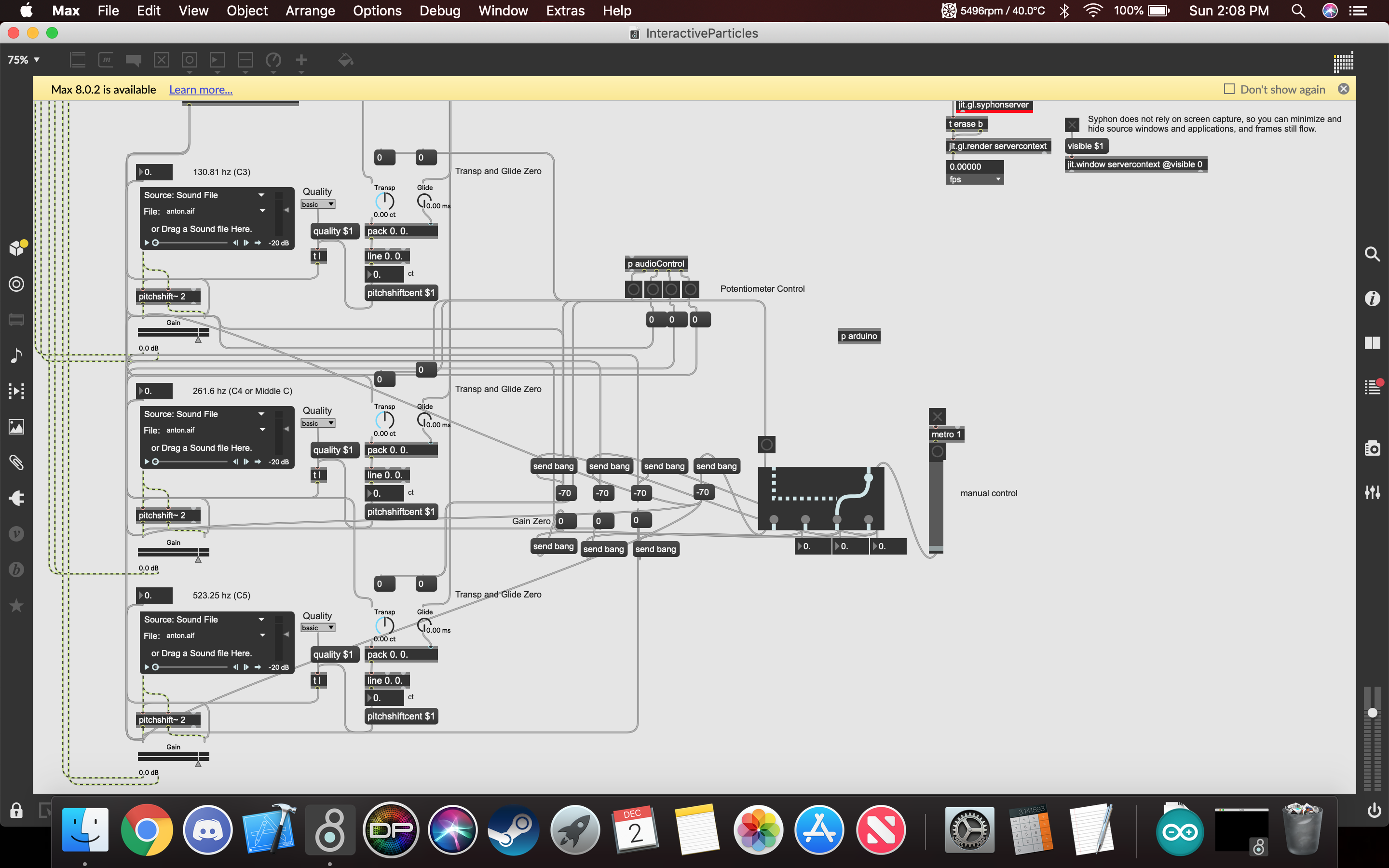Search objects with right sidebar magnifier

click(1372, 254)
